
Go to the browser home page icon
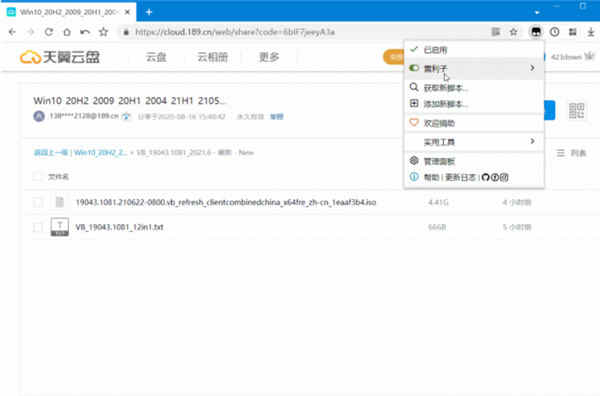tap(67, 32)
